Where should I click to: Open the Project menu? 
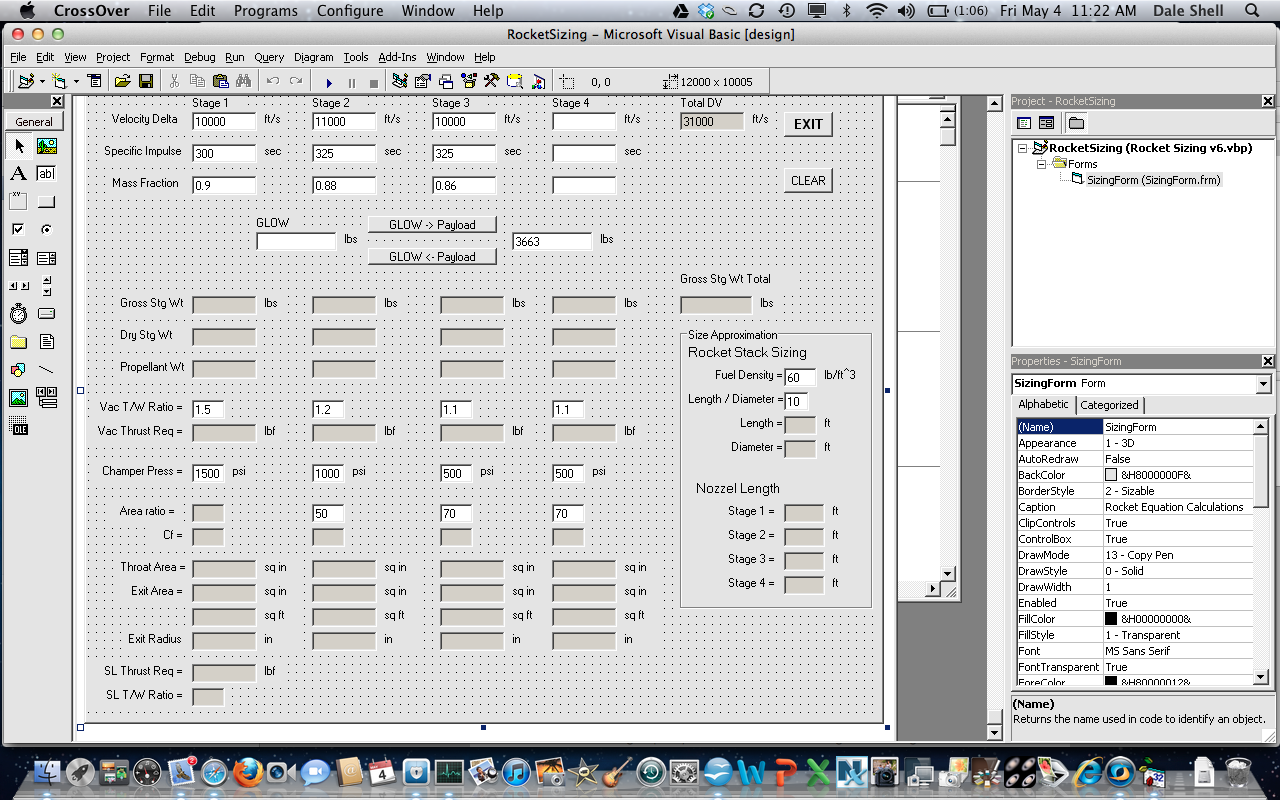[x=113, y=57]
